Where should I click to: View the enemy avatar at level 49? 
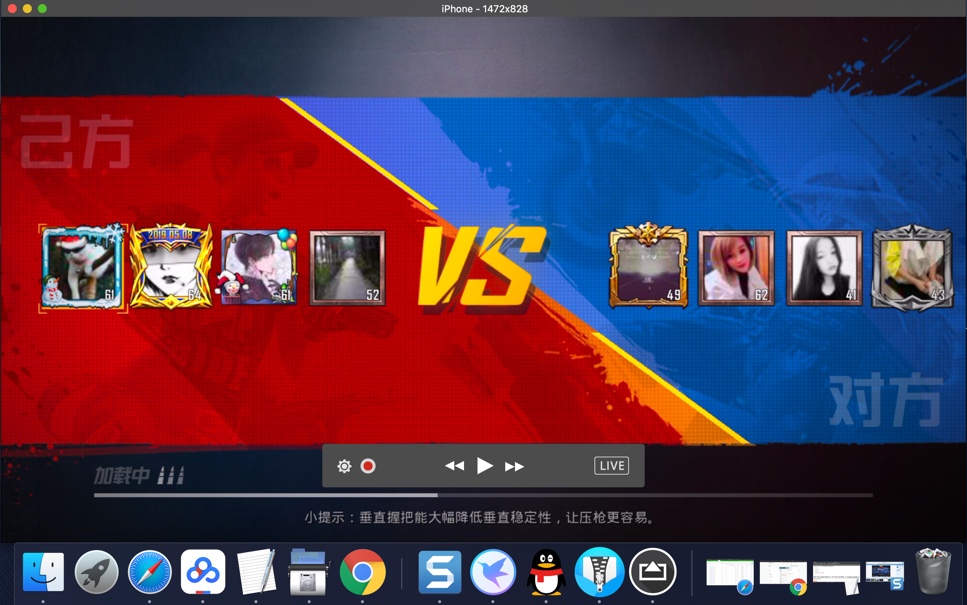tap(647, 267)
